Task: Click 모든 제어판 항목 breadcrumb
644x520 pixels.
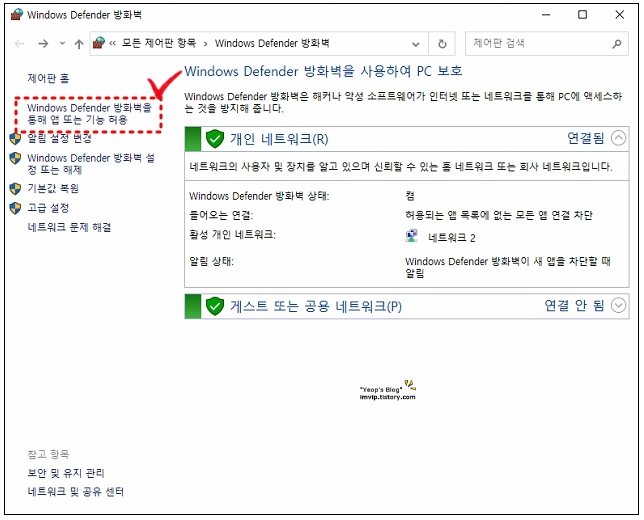Action: point(159,43)
